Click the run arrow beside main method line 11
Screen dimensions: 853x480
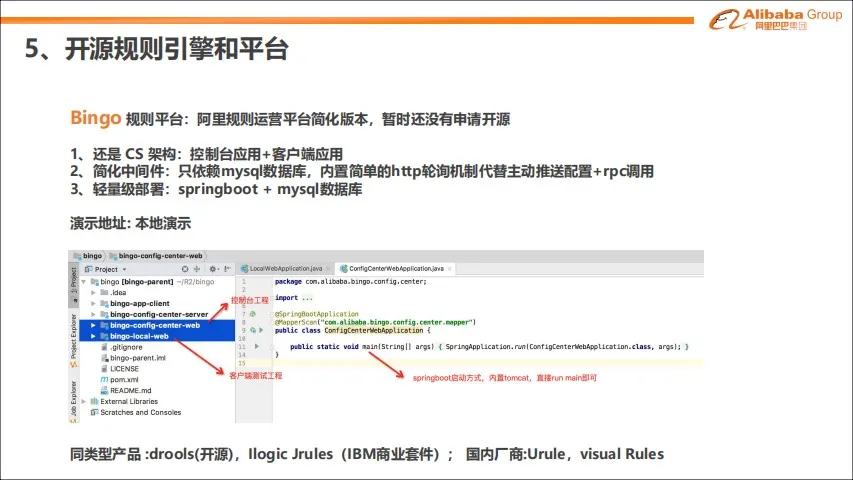click(x=257, y=346)
